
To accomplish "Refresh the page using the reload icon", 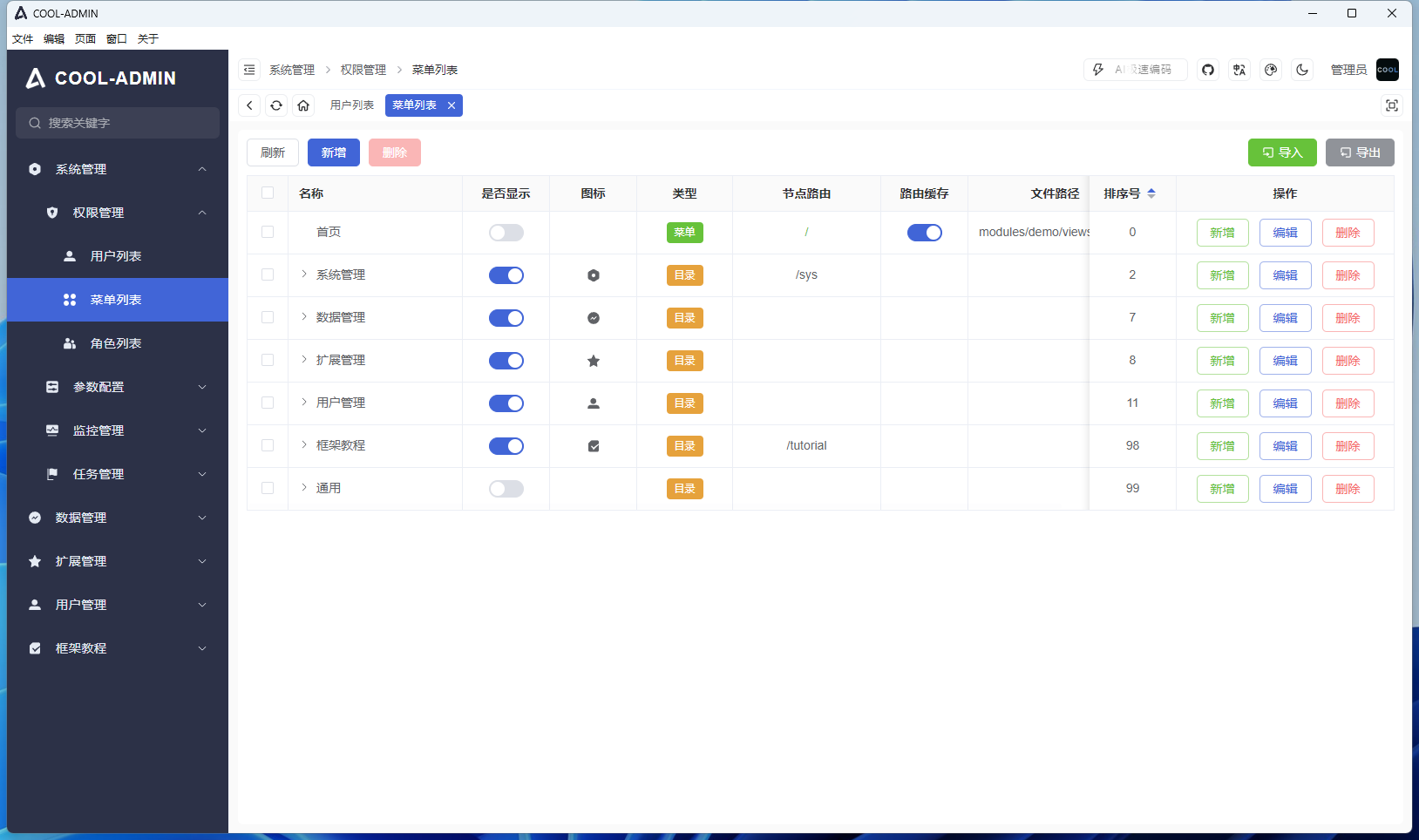I will pos(276,105).
